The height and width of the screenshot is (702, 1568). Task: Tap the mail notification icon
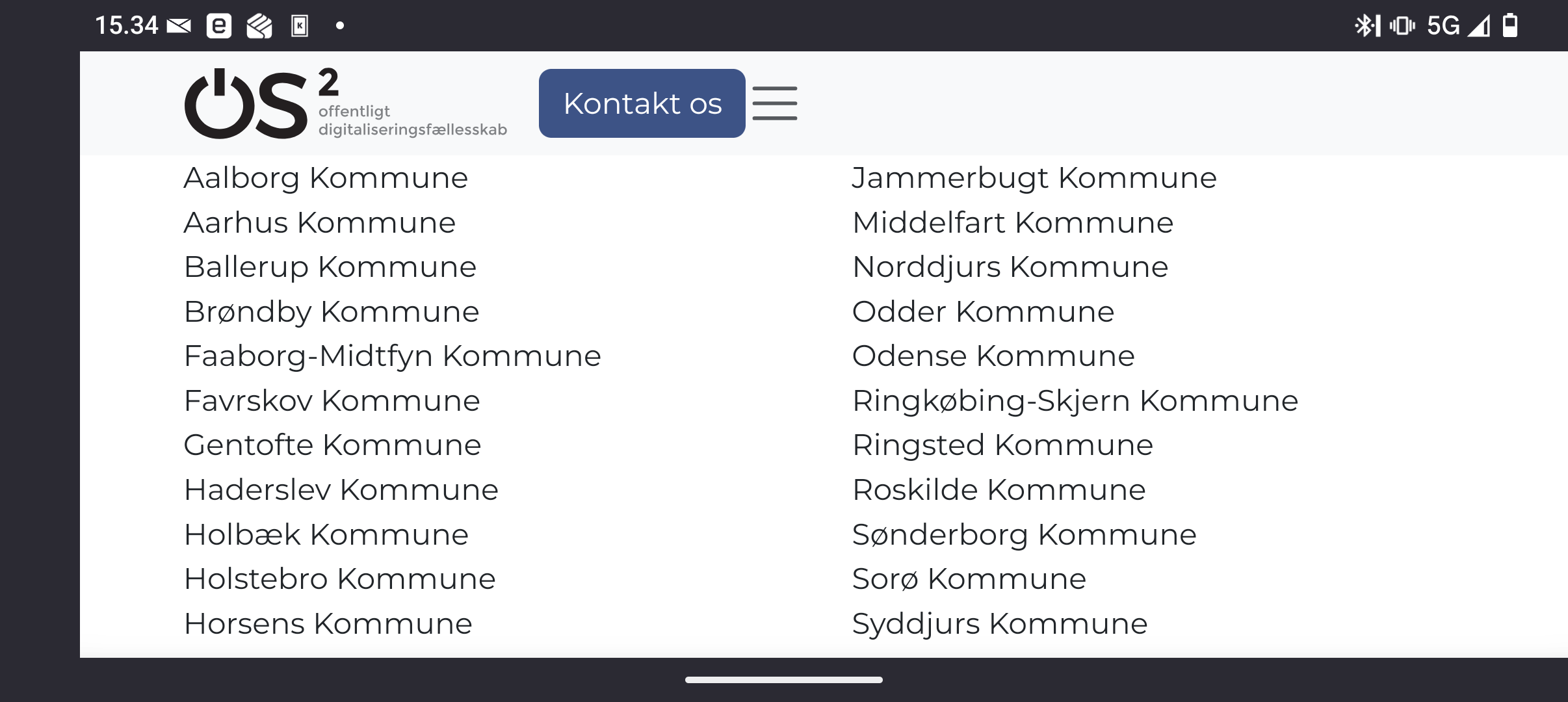pyautogui.click(x=179, y=26)
